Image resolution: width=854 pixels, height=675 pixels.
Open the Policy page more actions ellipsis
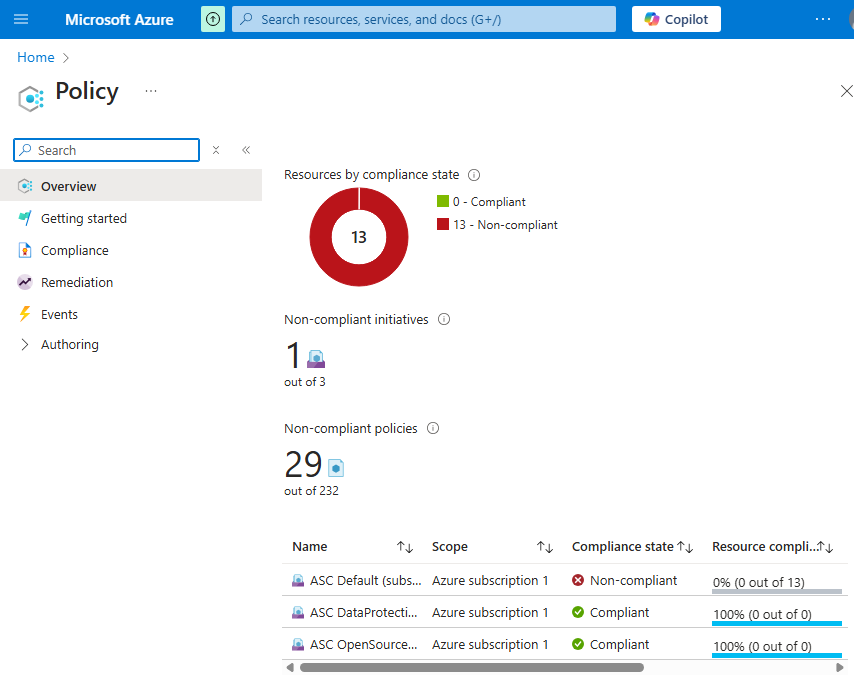[151, 91]
